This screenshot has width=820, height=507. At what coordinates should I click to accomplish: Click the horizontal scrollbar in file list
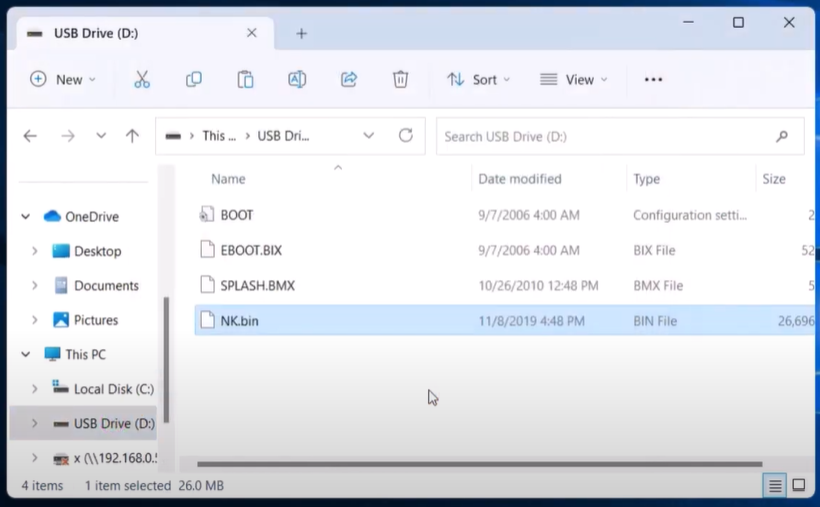pos(480,464)
